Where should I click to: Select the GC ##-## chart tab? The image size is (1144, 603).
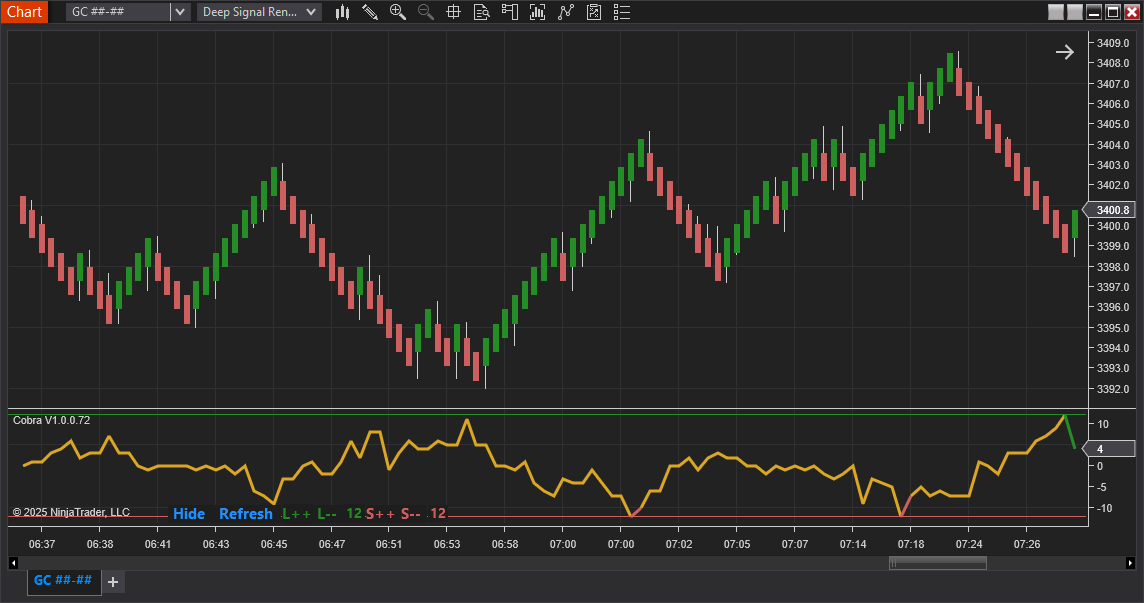pyautogui.click(x=63, y=581)
